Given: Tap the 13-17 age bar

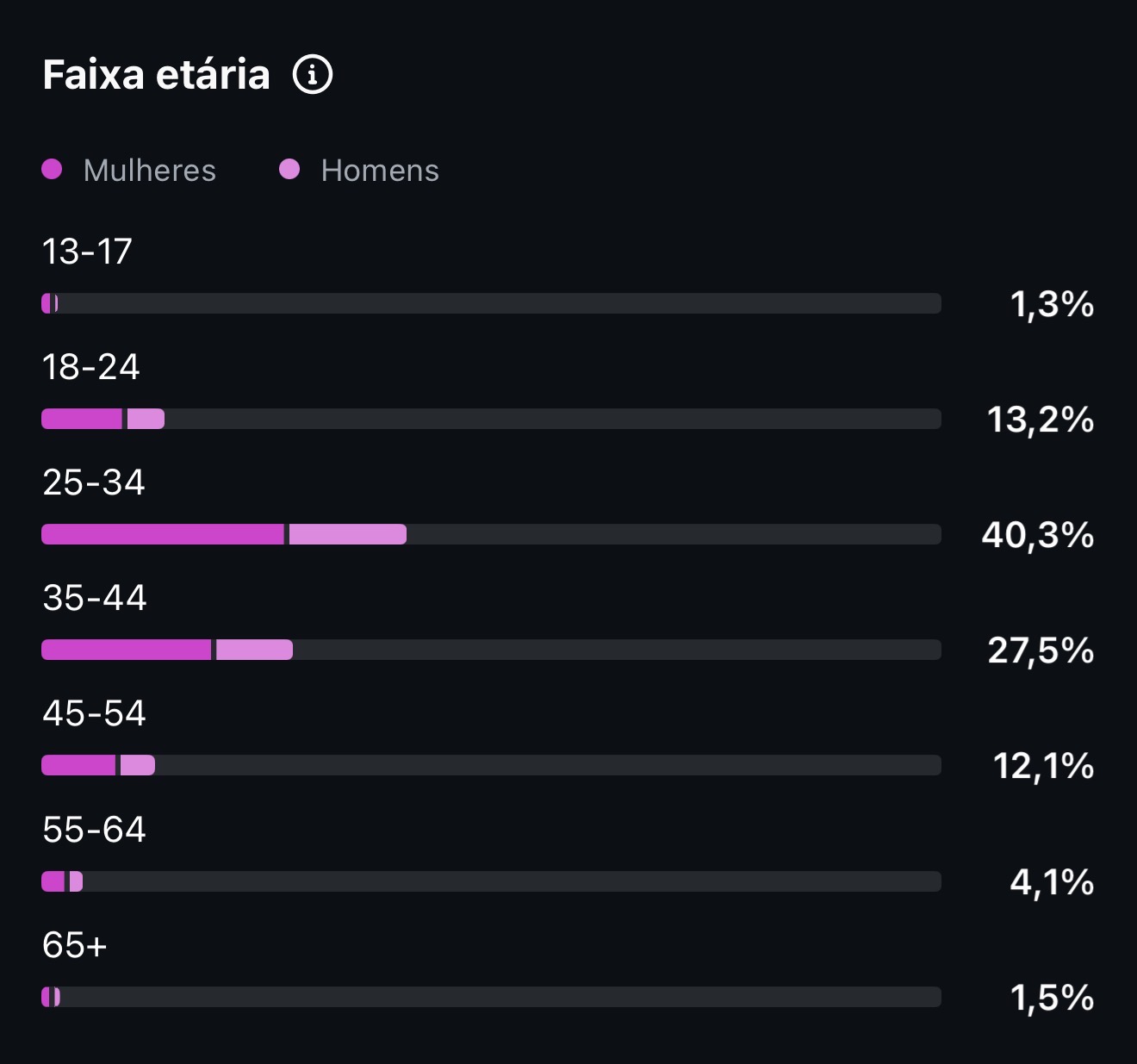Looking at the screenshot, I should pyautogui.click(x=491, y=303).
